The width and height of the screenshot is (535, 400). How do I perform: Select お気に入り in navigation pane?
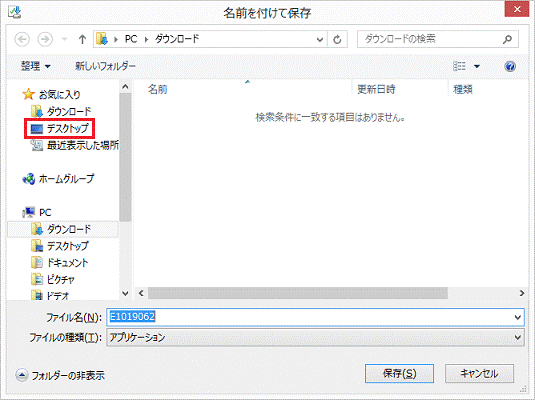(x=59, y=95)
